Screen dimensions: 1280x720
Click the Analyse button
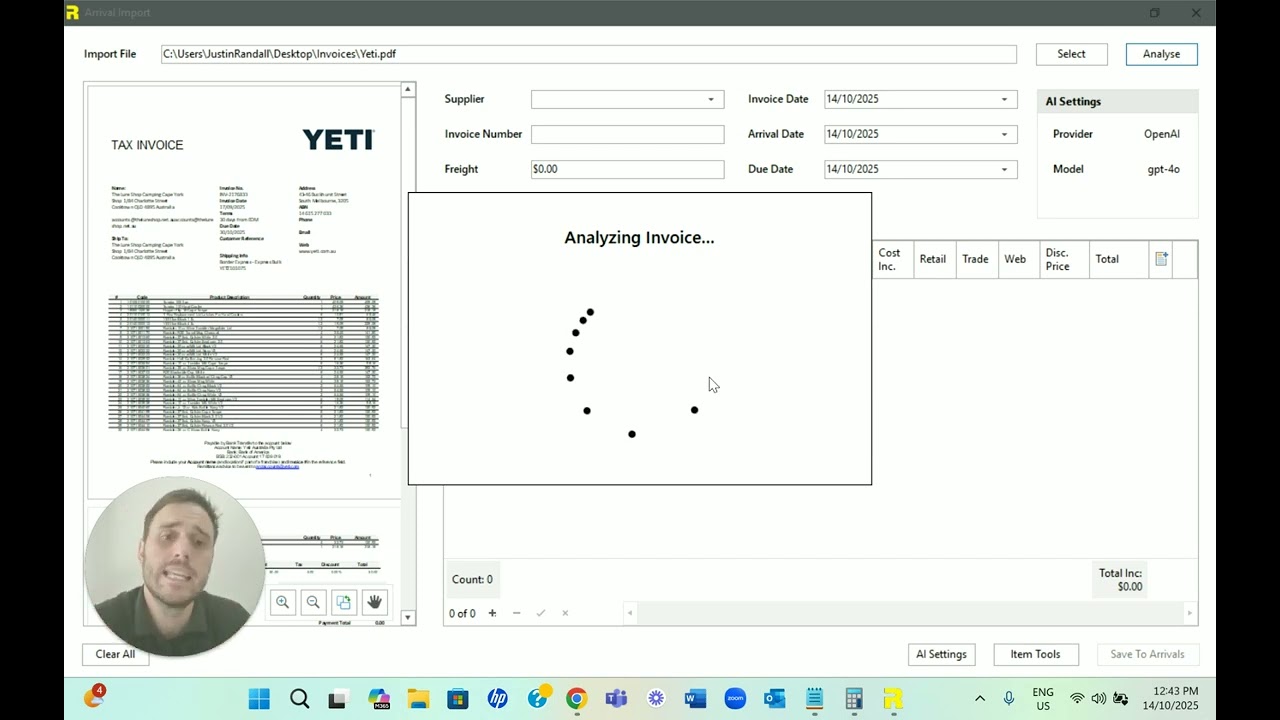click(x=1161, y=54)
